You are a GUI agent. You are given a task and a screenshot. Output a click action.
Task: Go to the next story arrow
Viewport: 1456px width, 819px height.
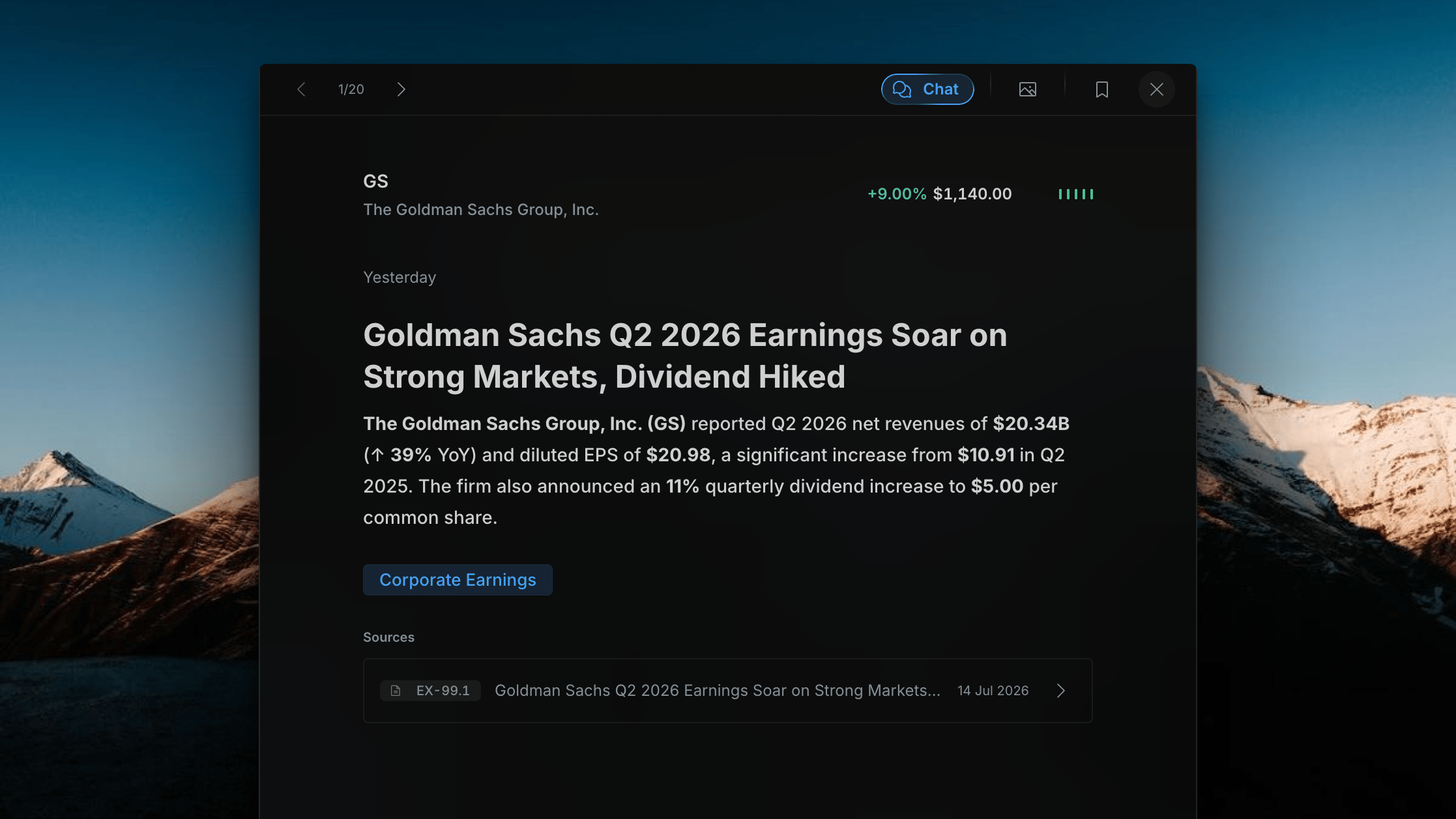point(401,89)
